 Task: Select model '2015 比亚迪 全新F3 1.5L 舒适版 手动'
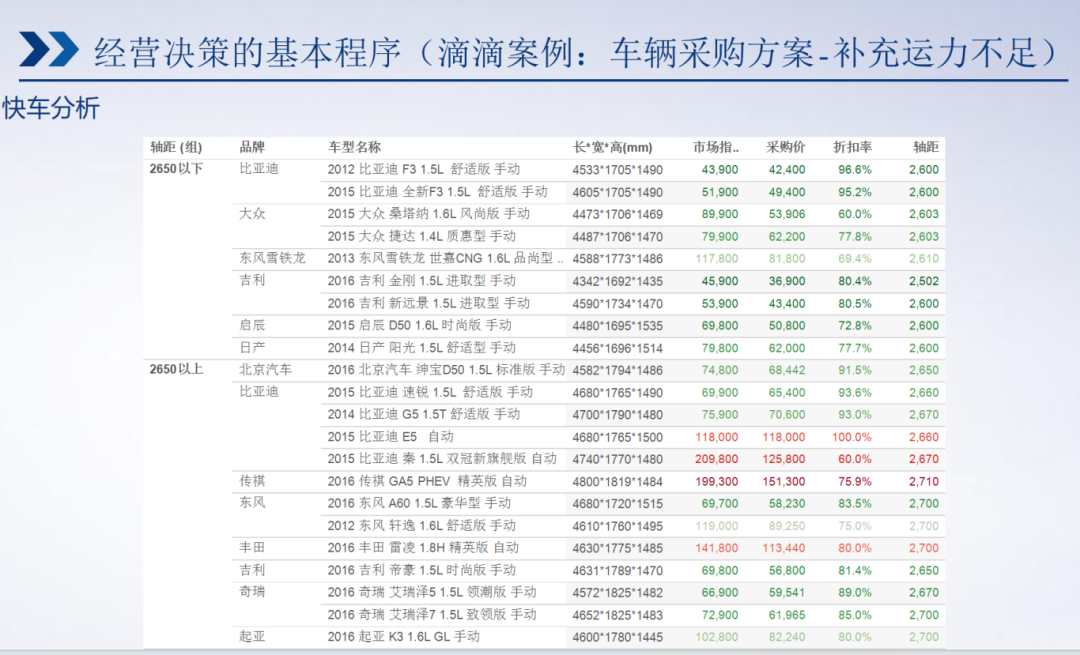pyautogui.click(x=437, y=192)
